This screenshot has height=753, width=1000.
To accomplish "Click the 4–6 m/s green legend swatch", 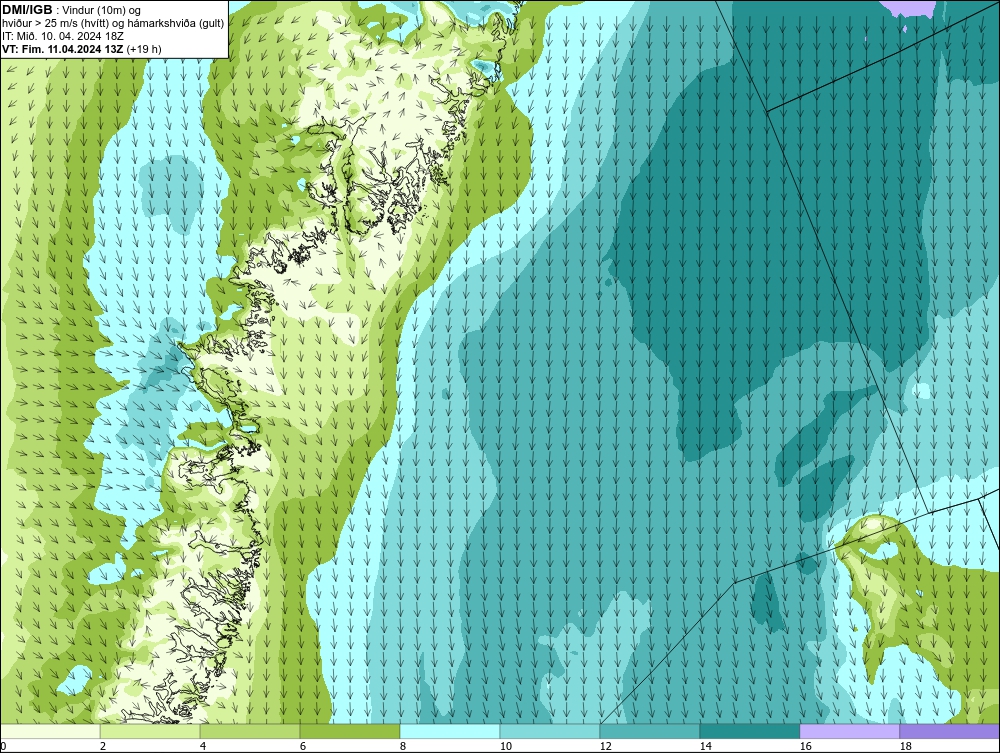I will [250, 731].
